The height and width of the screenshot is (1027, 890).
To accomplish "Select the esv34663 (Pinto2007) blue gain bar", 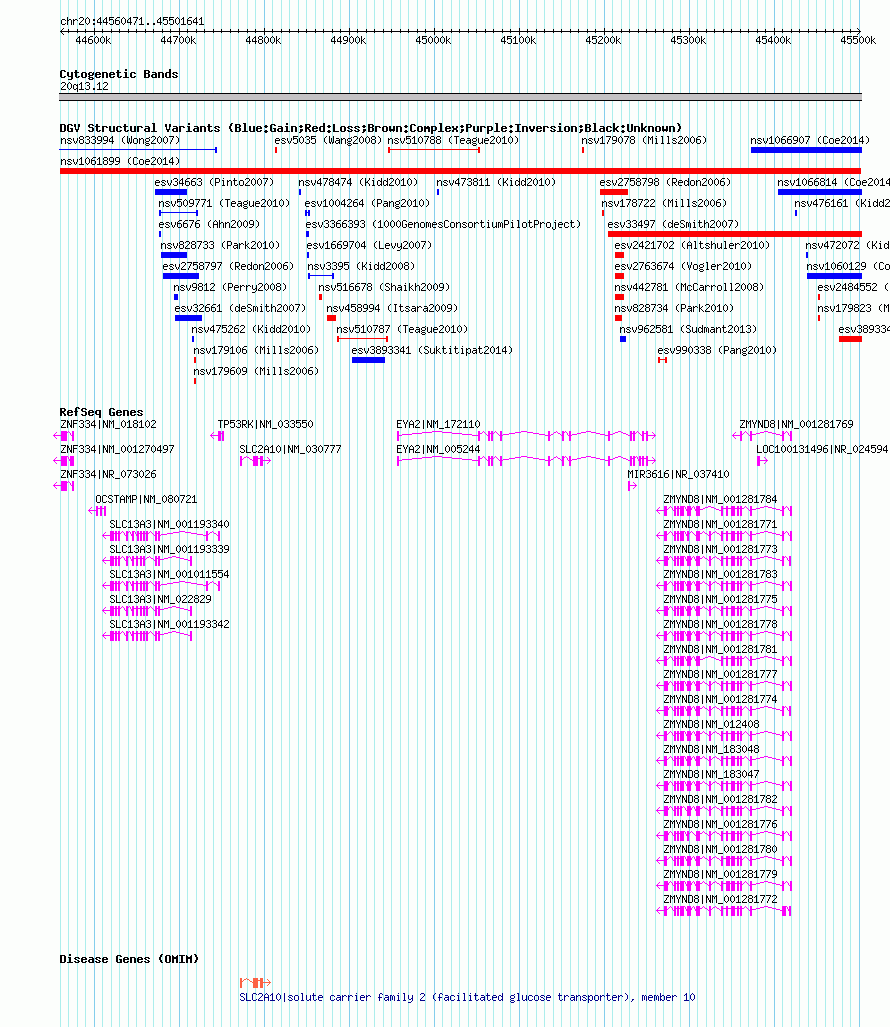I will [x=171, y=192].
